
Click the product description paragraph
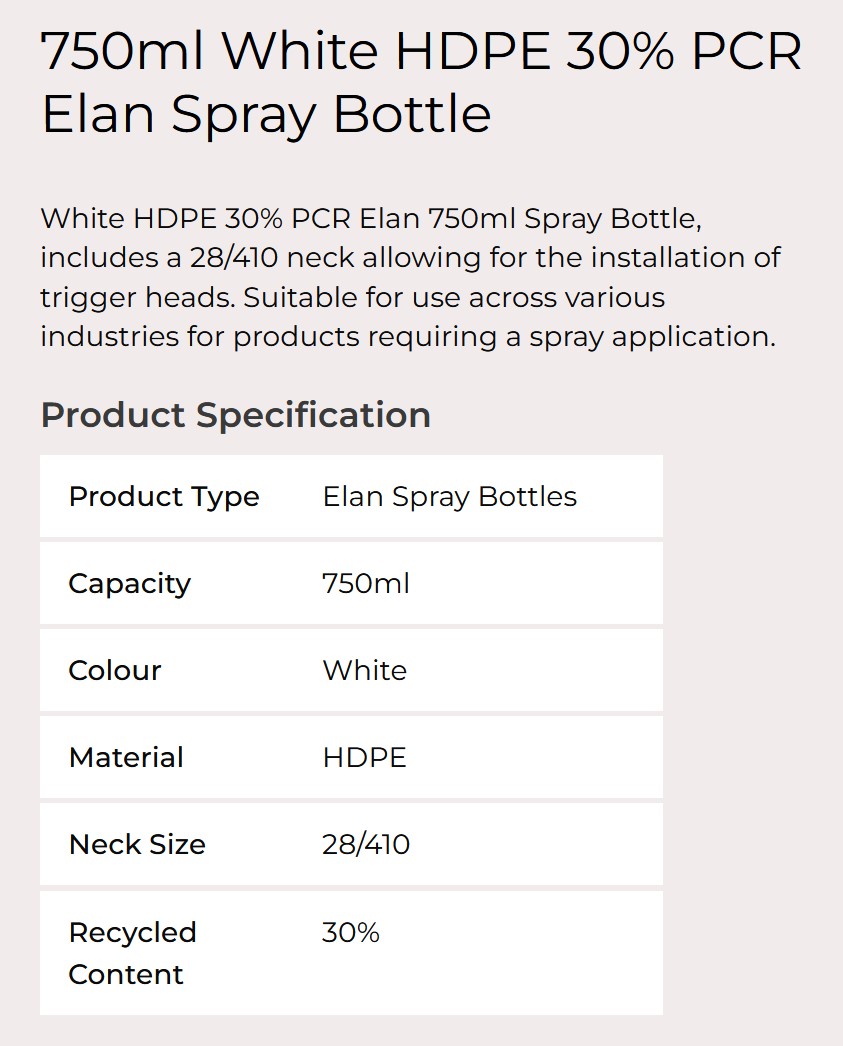[410, 278]
